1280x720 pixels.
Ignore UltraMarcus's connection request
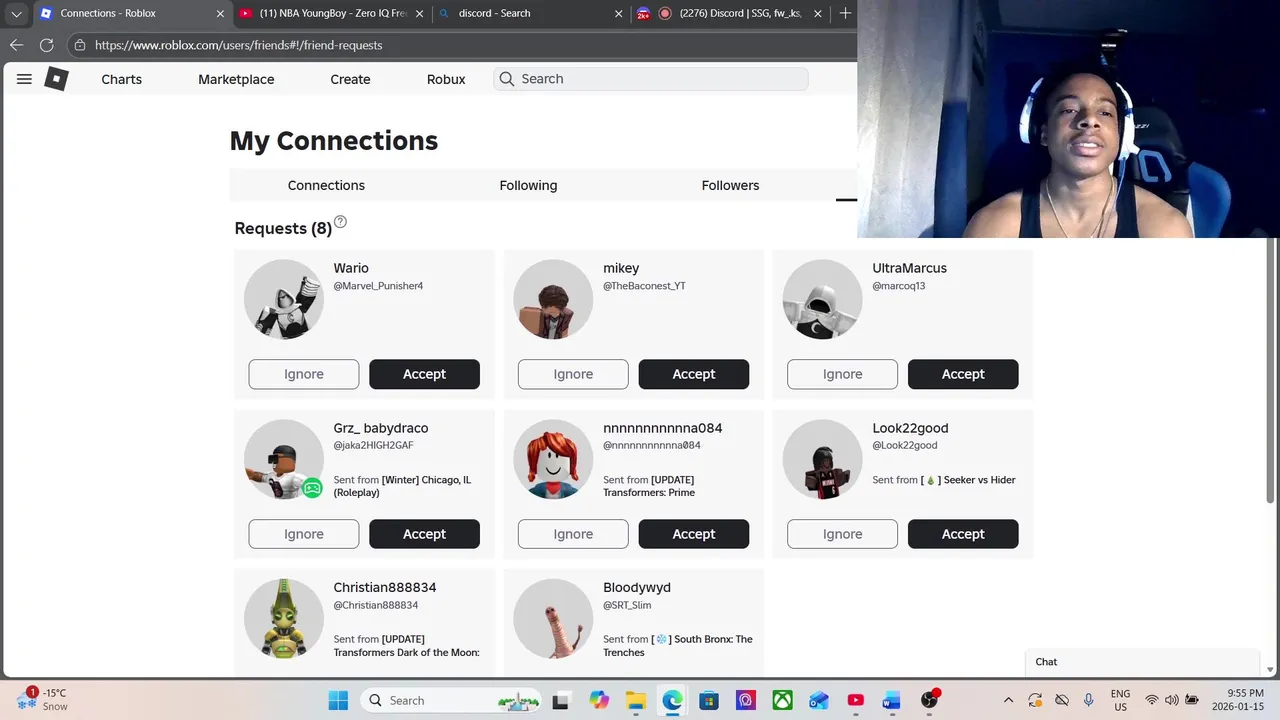tap(842, 374)
